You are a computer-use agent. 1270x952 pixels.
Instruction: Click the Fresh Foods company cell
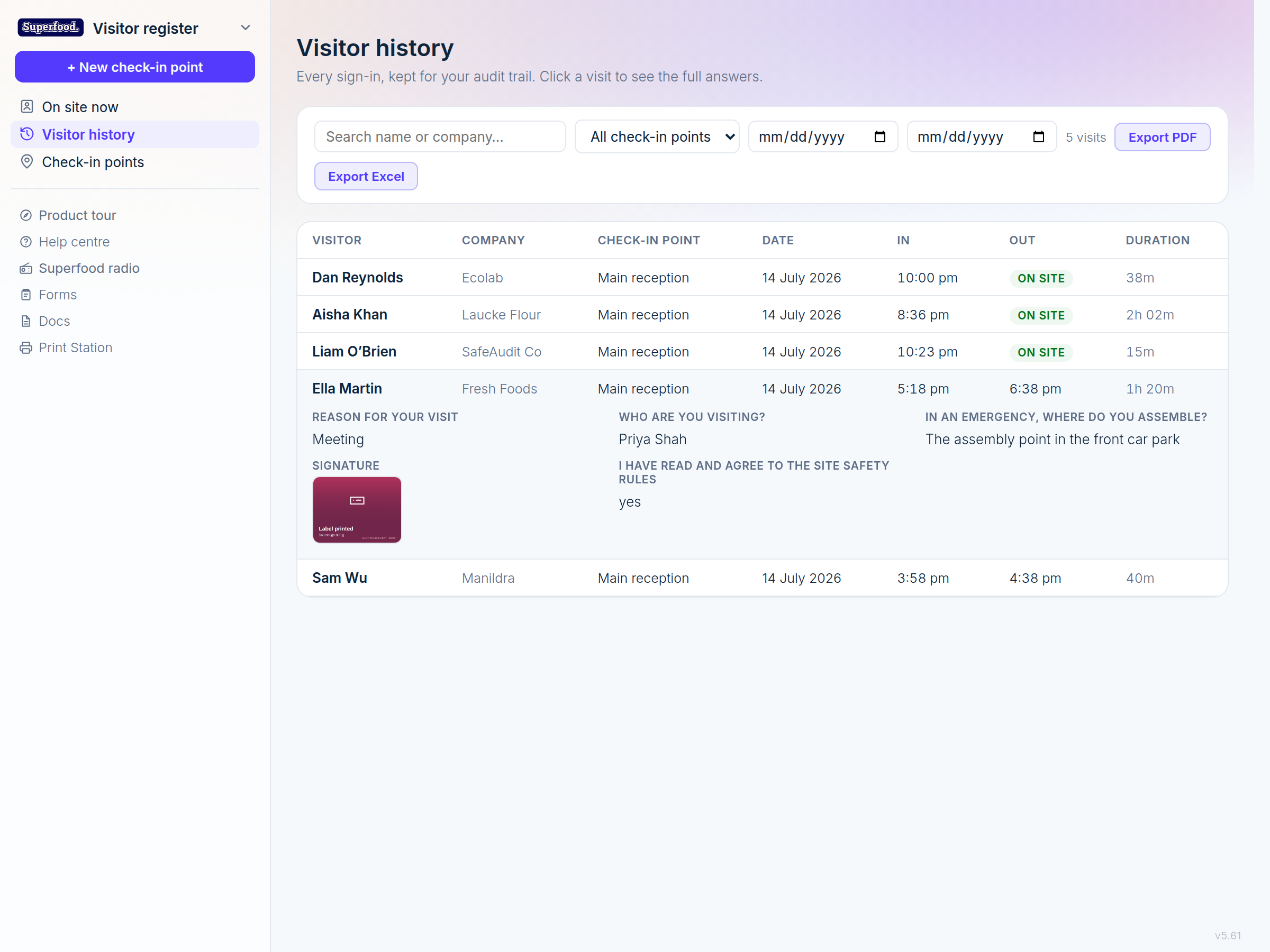(x=500, y=389)
